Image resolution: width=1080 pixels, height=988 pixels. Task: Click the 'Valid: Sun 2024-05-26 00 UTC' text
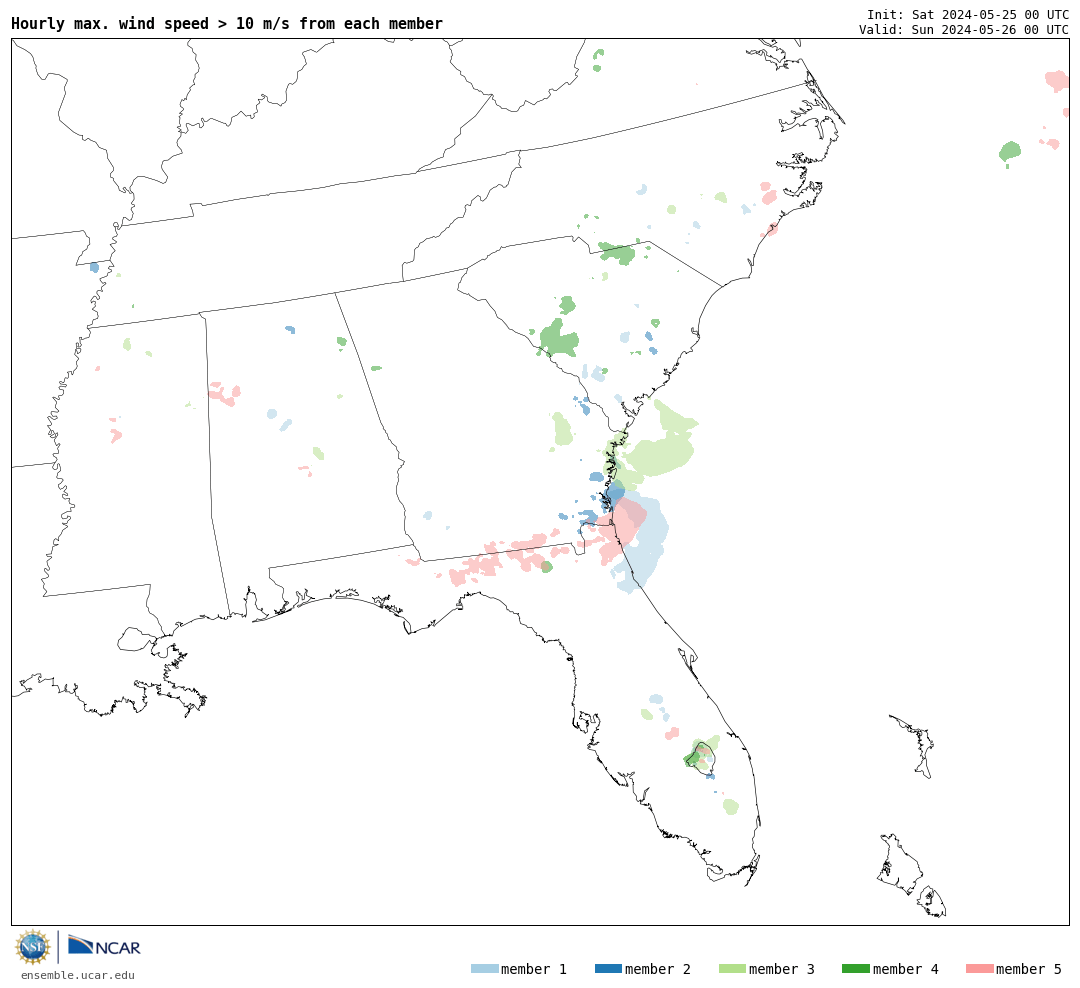tap(964, 30)
